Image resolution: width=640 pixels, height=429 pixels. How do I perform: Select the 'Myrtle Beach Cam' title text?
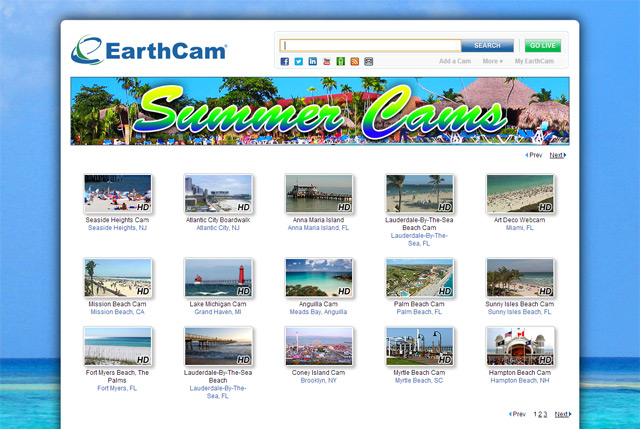pyautogui.click(x=419, y=373)
